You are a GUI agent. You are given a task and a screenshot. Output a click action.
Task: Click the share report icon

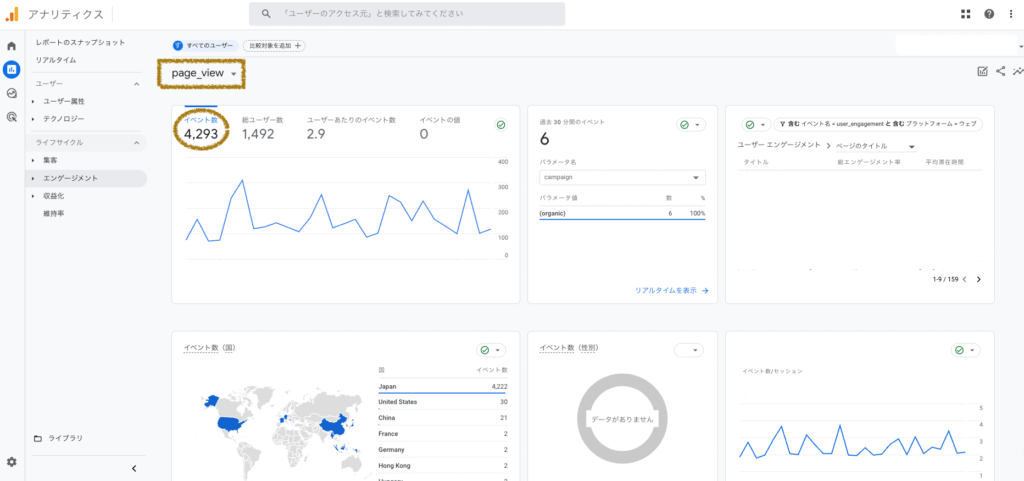[x=1000, y=72]
